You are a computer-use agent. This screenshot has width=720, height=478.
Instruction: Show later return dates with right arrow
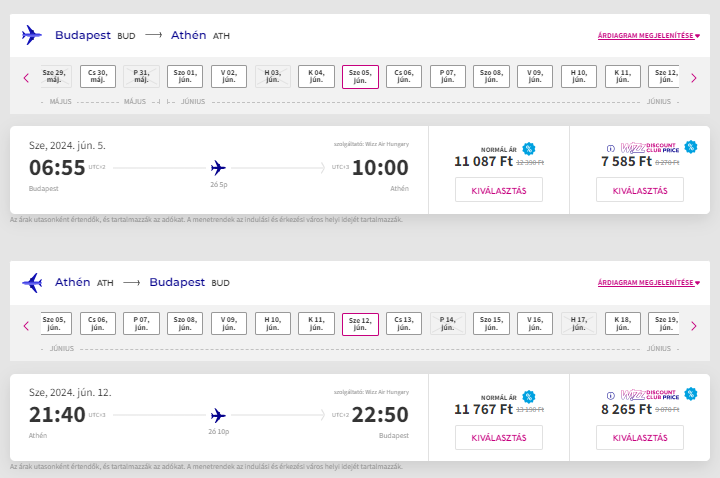(694, 326)
